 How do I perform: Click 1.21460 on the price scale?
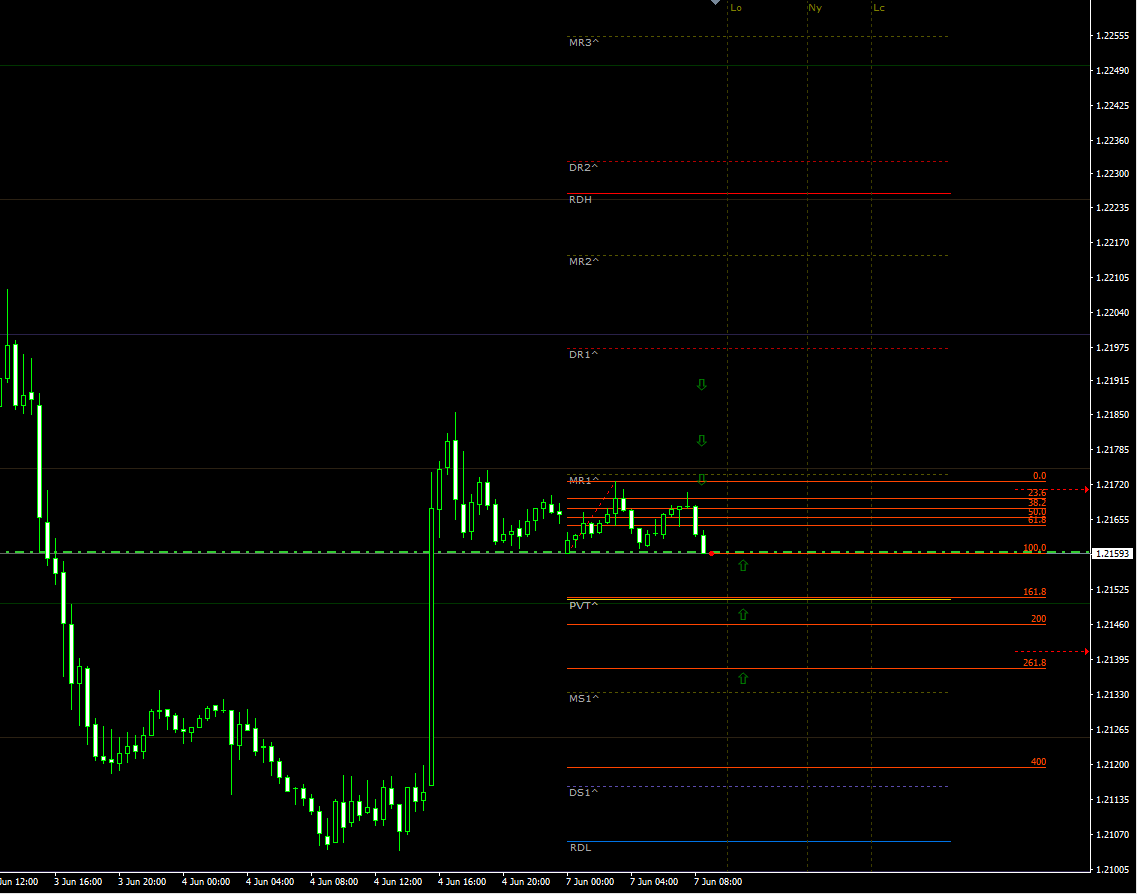[x=1112, y=624]
